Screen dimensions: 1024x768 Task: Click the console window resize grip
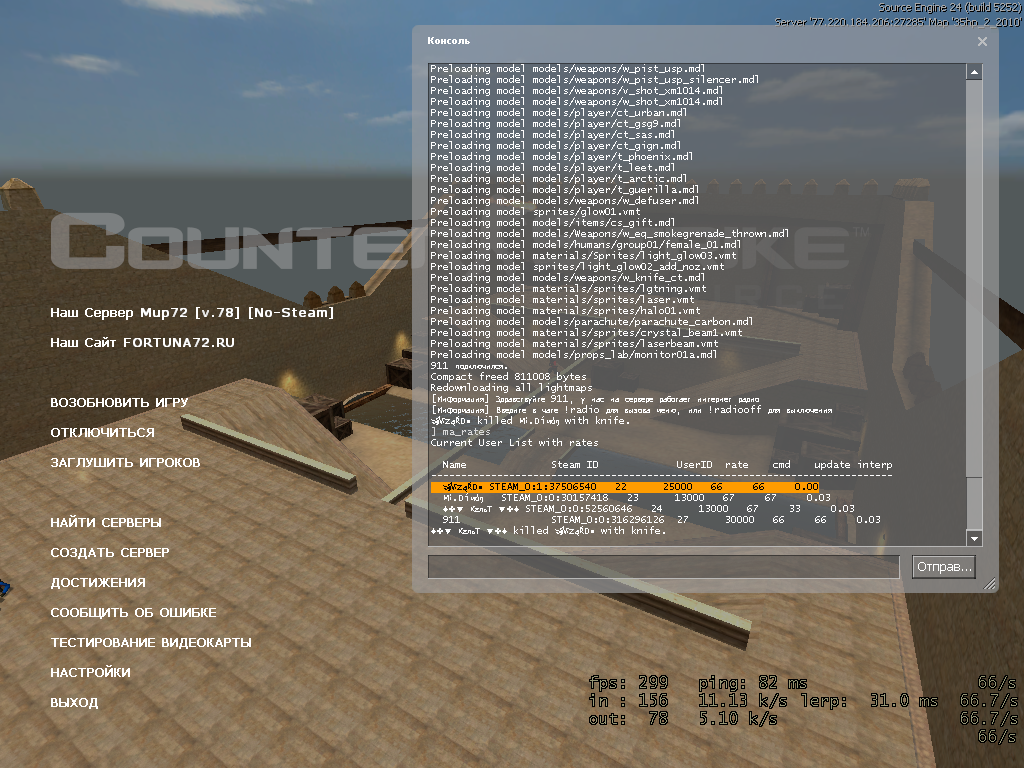click(x=990, y=584)
